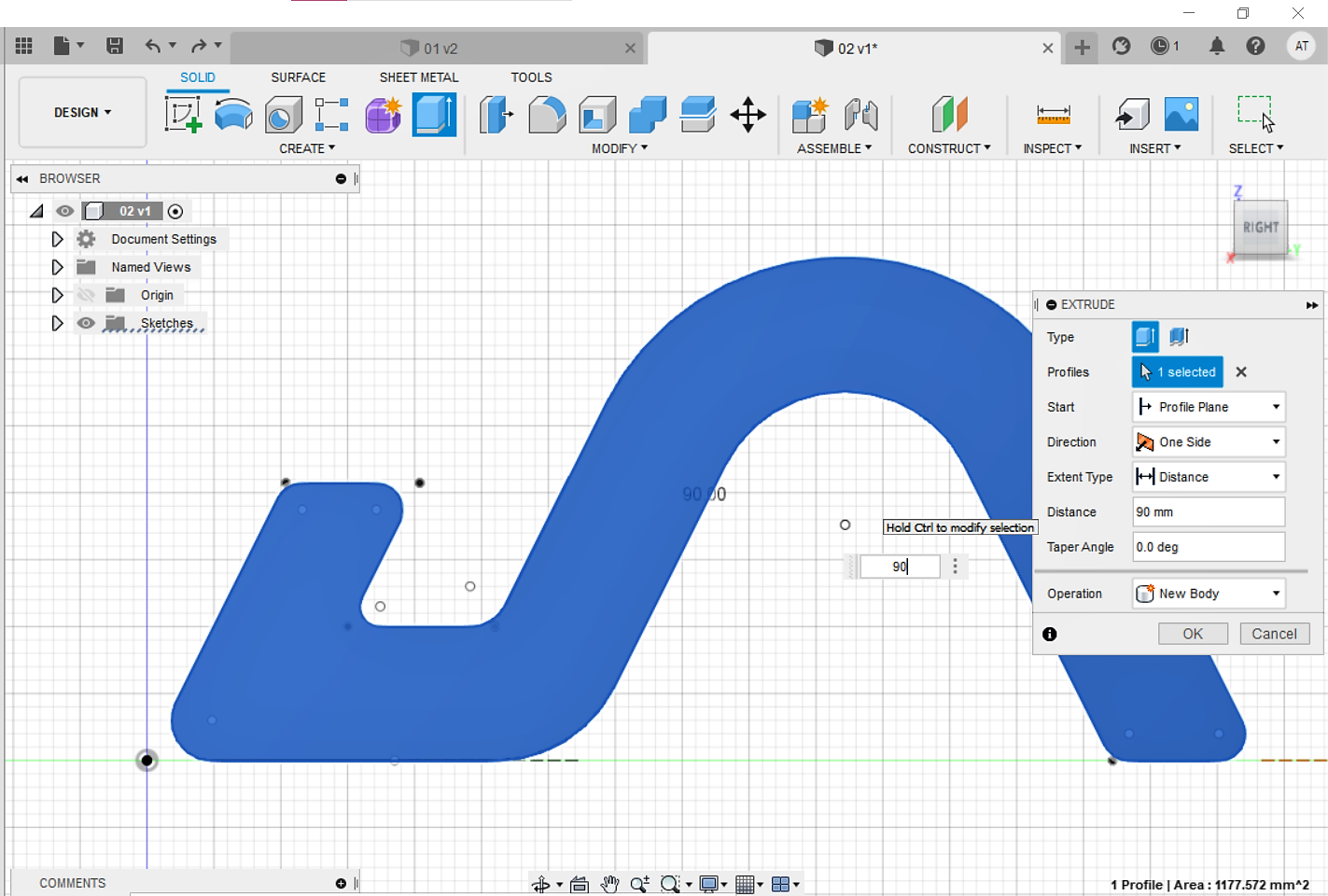
Task: Select the Insert Image/Canvas icon
Action: (x=1181, y=115)
